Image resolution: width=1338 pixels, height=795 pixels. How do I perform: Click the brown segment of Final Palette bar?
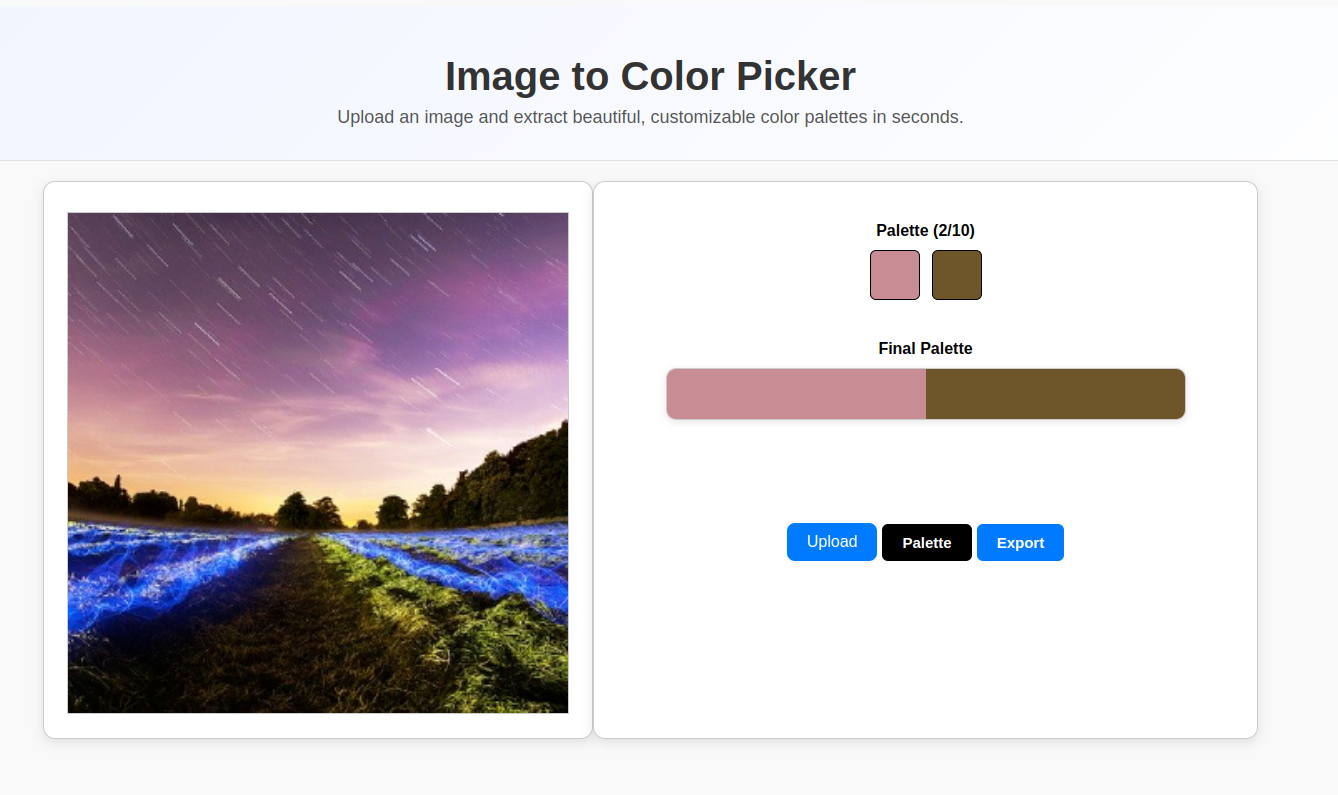click(x=1055, y=394)
